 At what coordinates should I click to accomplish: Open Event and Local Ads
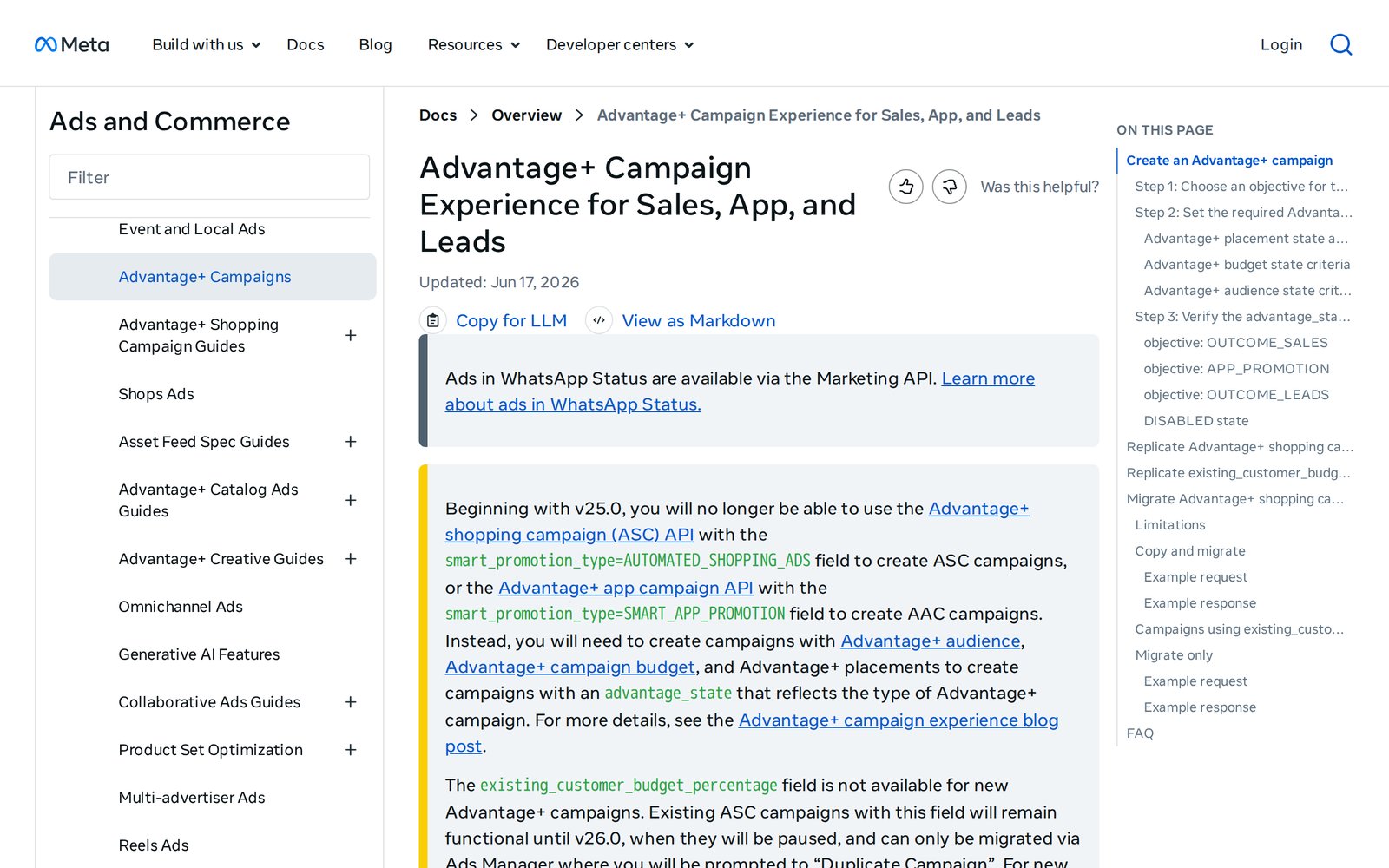(x=192, y=229)
